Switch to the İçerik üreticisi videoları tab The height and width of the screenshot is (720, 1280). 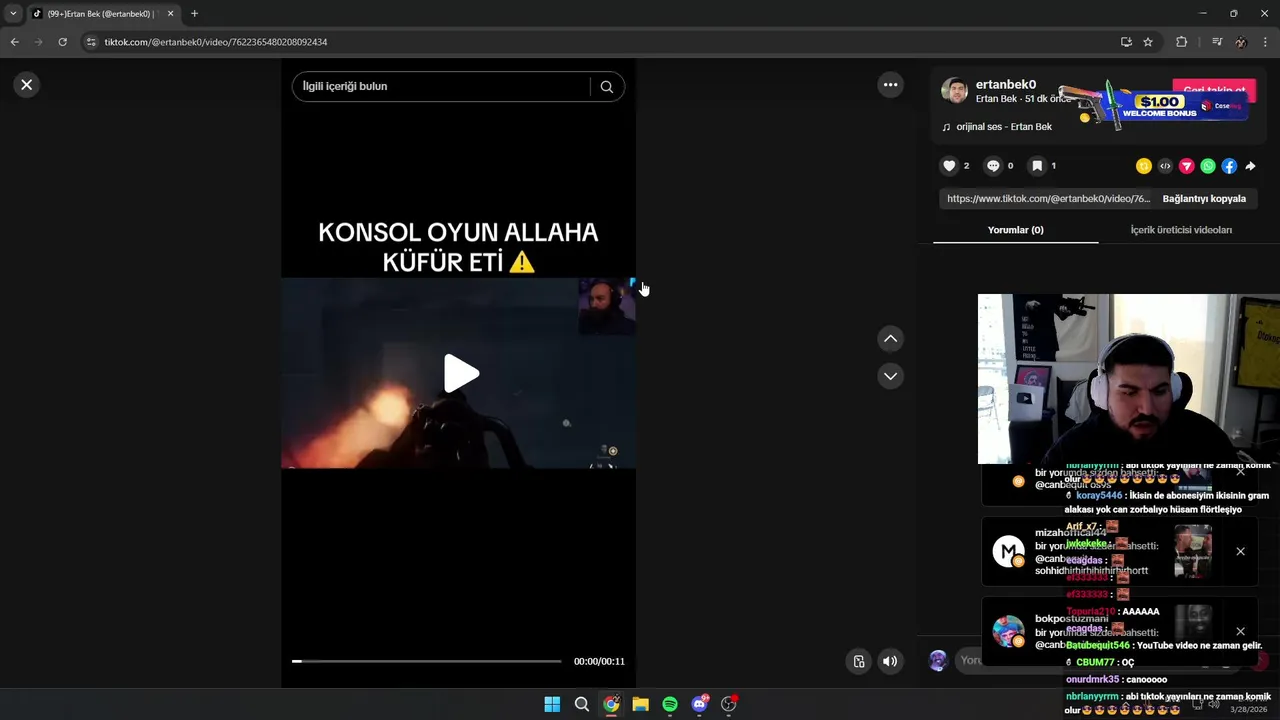click(x=1181, y=230)
